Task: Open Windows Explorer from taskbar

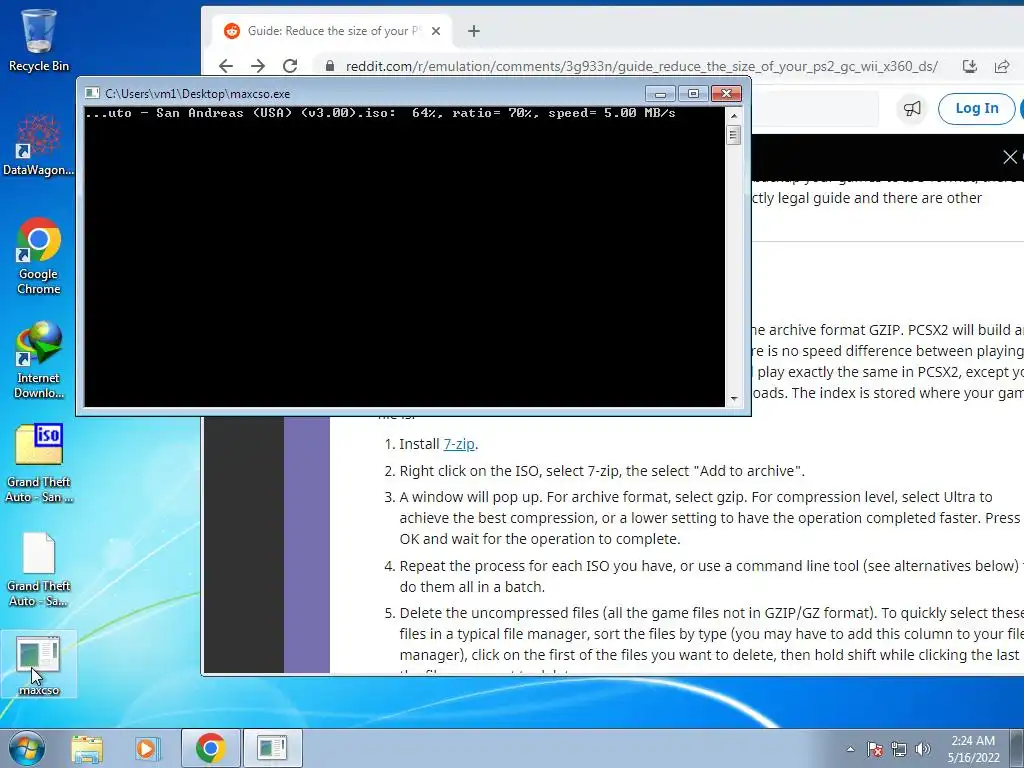Action: pos(88,748)
